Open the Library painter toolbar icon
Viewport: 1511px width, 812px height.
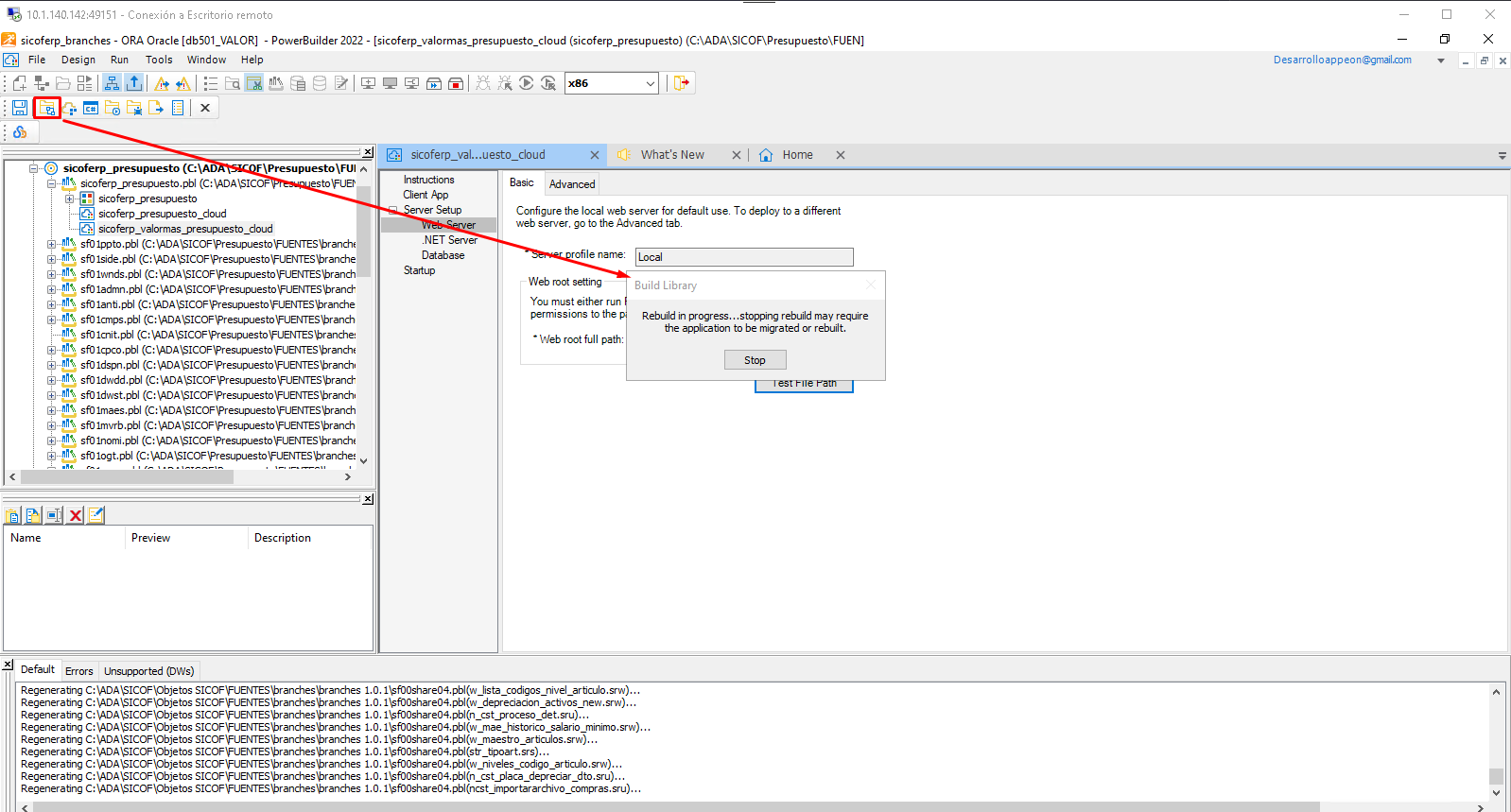click(276, 83)
